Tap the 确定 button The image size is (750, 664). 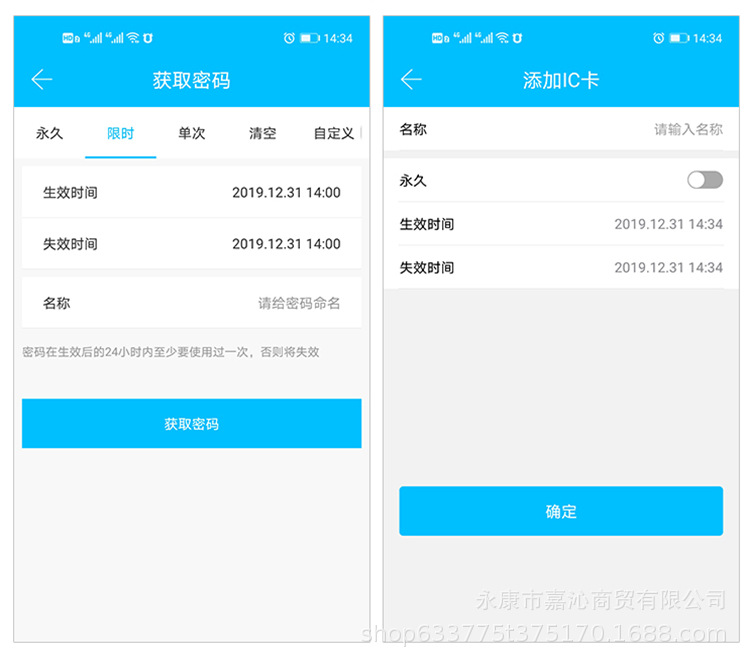pyautogui.click(x=561, y=511)
